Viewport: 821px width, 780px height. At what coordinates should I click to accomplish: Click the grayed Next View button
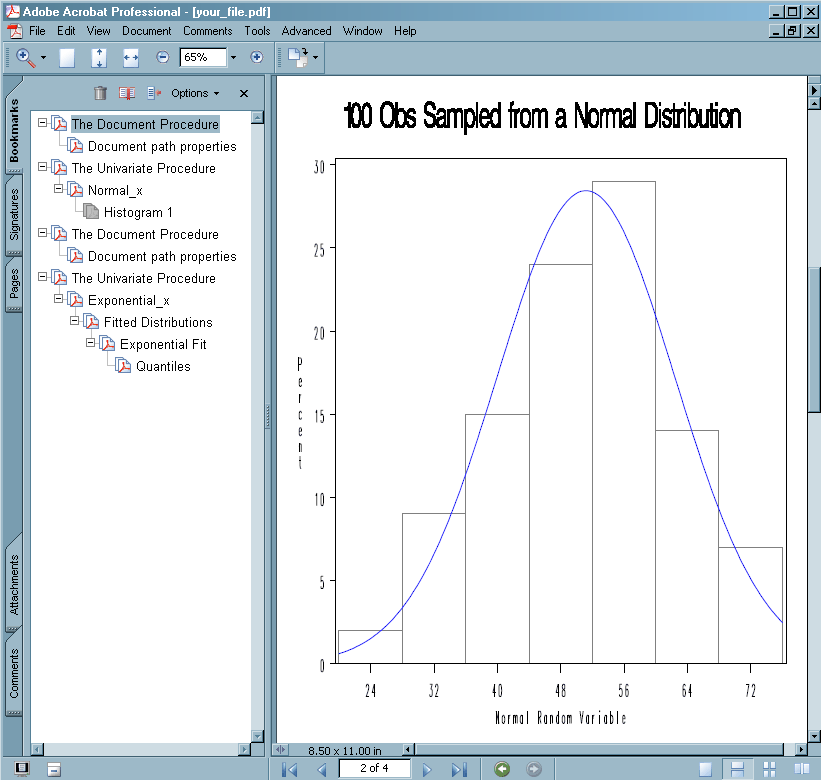pyautogui.click(x=534, y=768)
